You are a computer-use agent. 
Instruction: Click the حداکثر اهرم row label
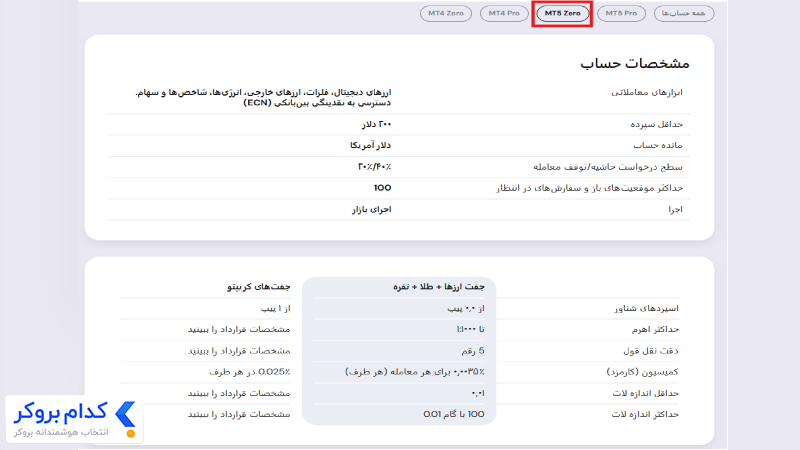pyautogui.click(x=655, y=330)
